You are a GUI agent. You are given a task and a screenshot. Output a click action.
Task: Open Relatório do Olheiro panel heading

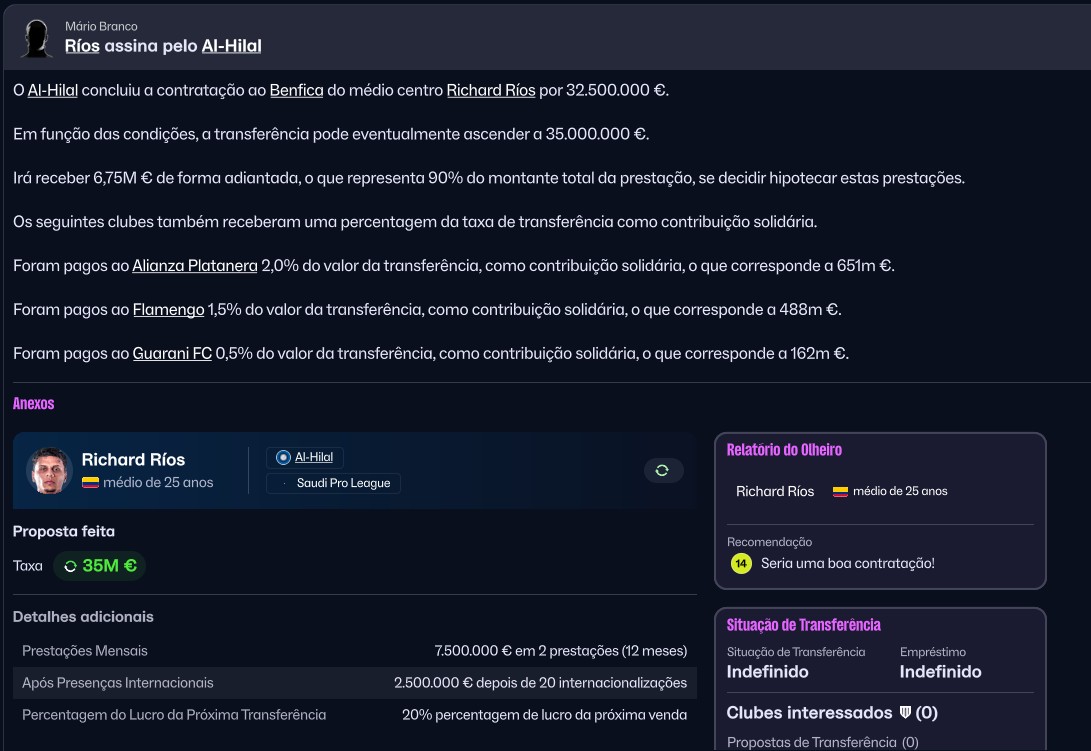784,450
